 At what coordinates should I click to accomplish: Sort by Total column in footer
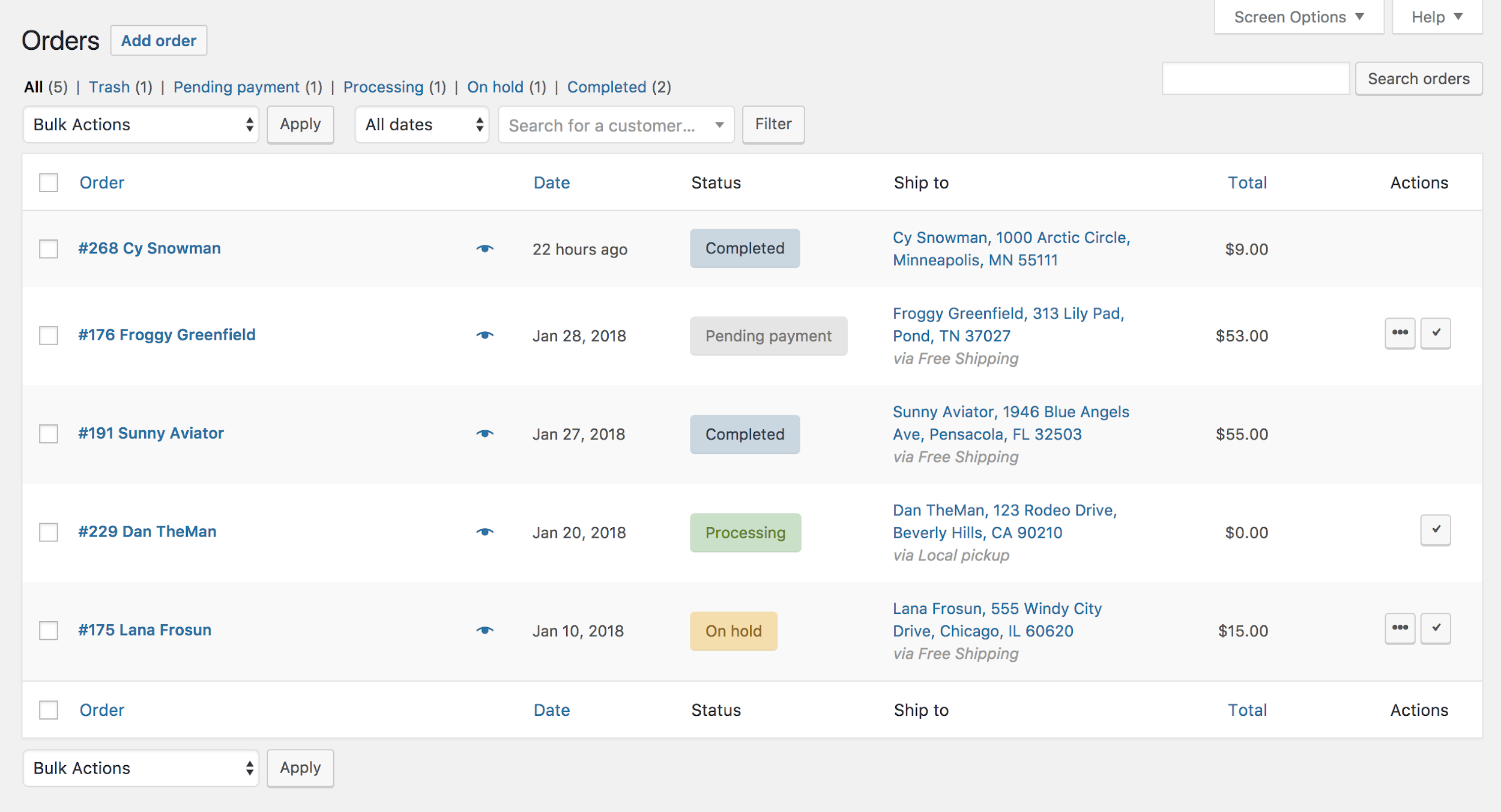click(x=1247, y=710)
